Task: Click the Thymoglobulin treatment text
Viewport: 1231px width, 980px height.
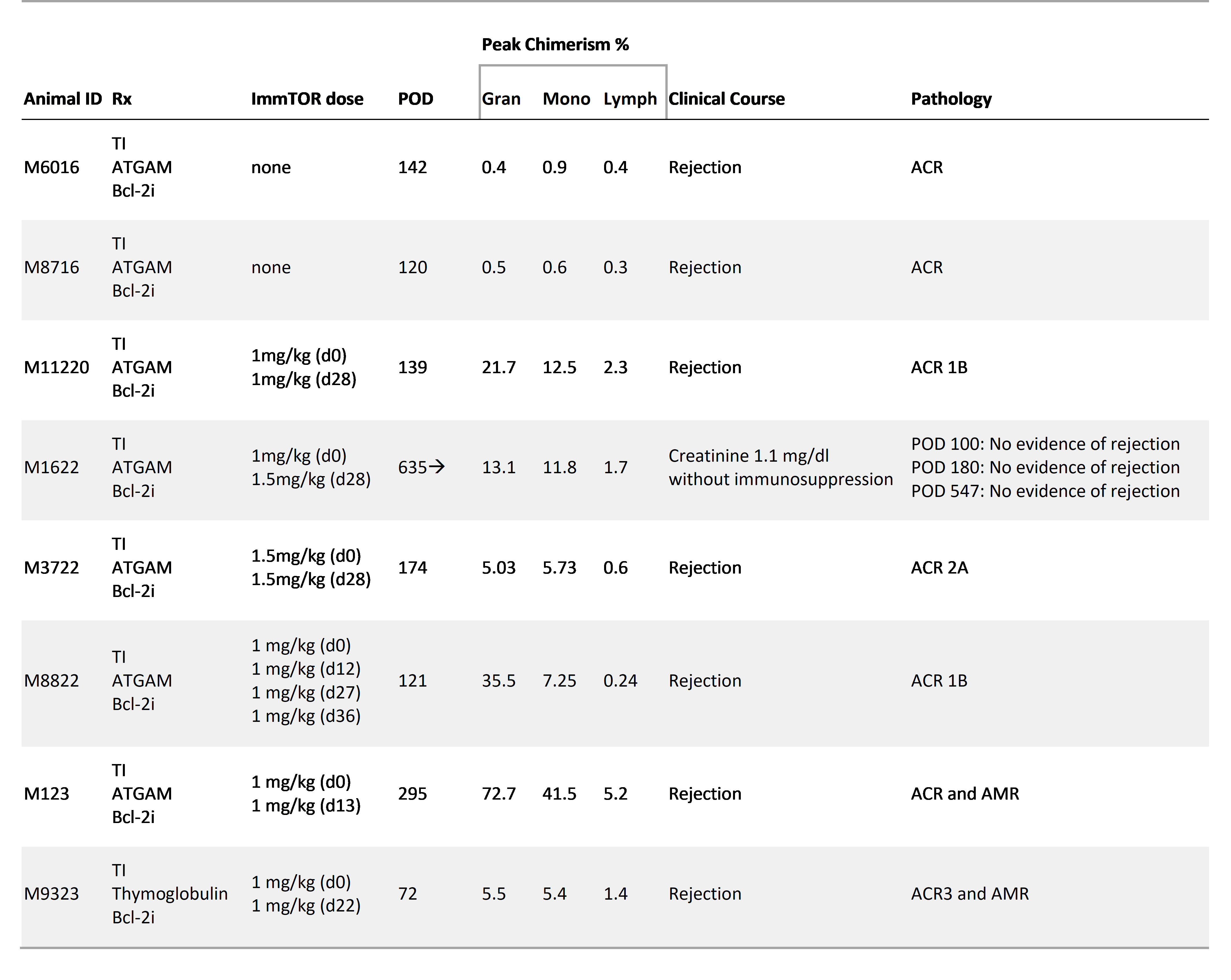Action: pos(170,893)
